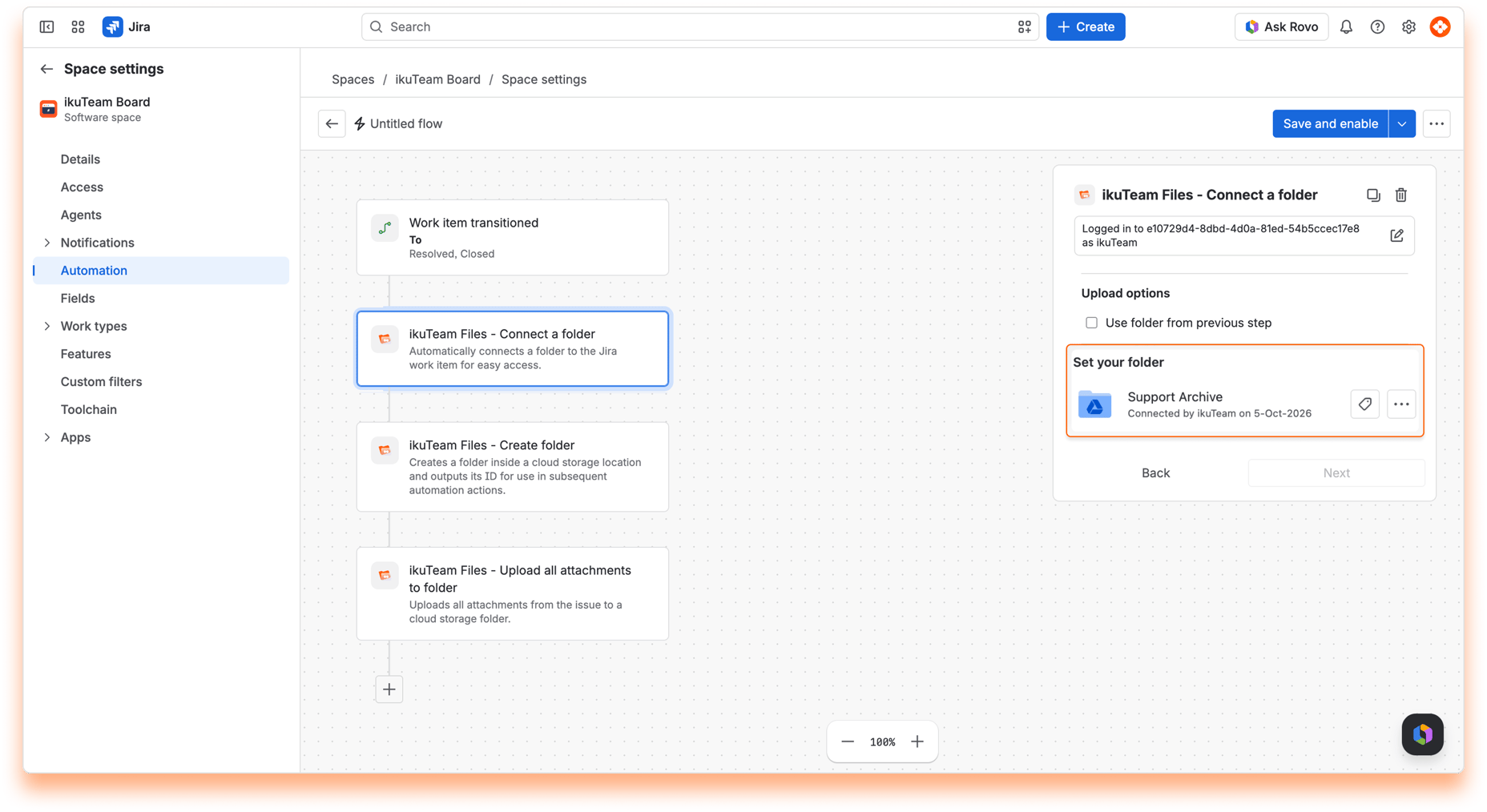The width and height of the screenshot is (1487, 812).
Task: Select the Upload all attachments to folder step
Action: click(513, 593)
